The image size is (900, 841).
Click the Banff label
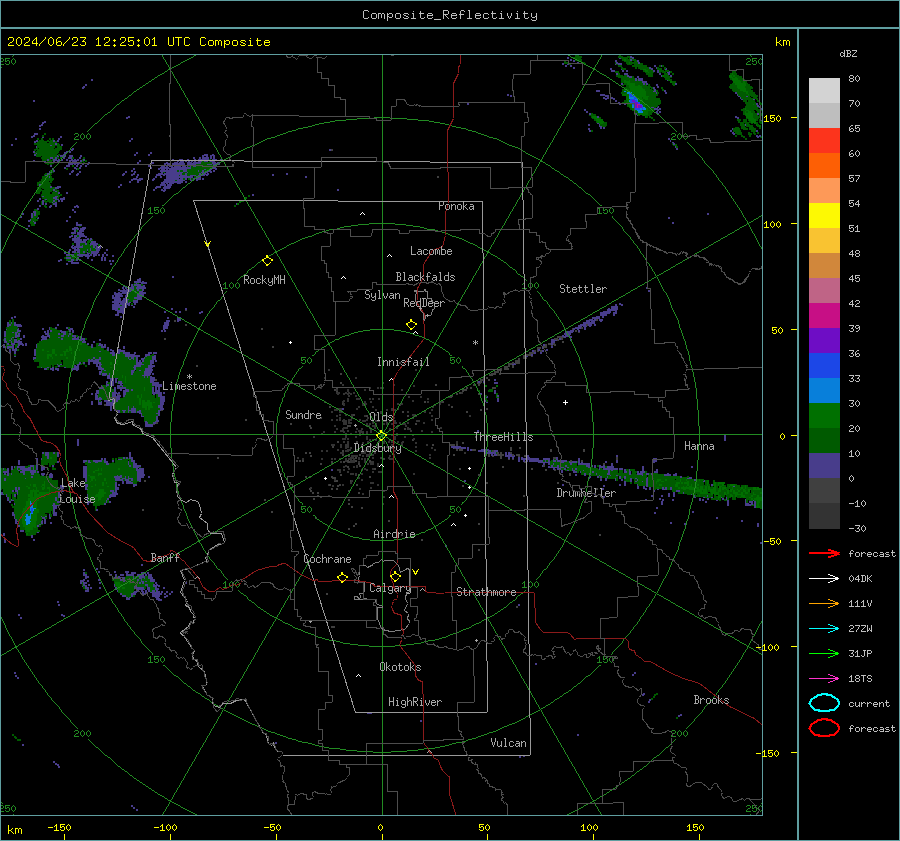click(165, 557)
